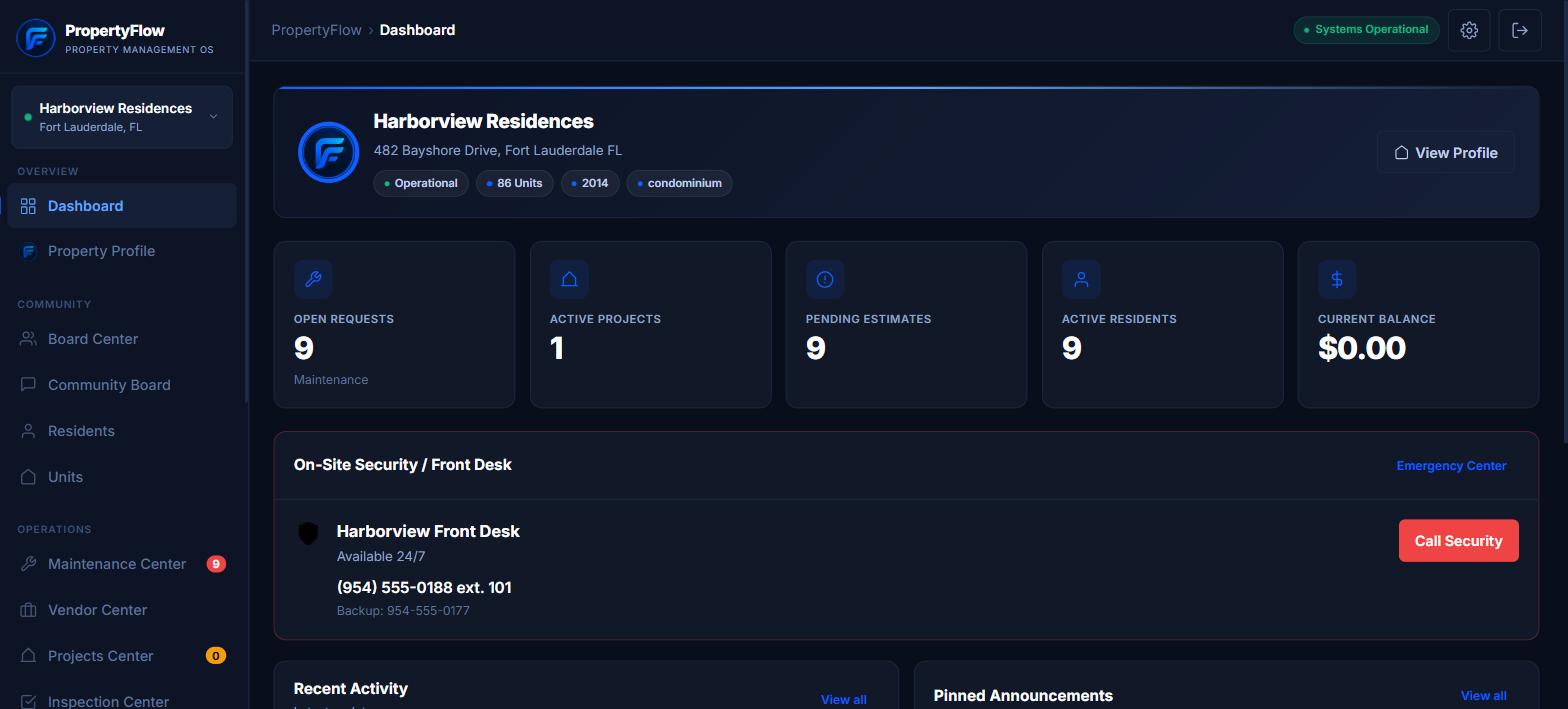Click the $0.00 current balance amount
This screenshot has width=1568, height=709.
pos(1362,348)
